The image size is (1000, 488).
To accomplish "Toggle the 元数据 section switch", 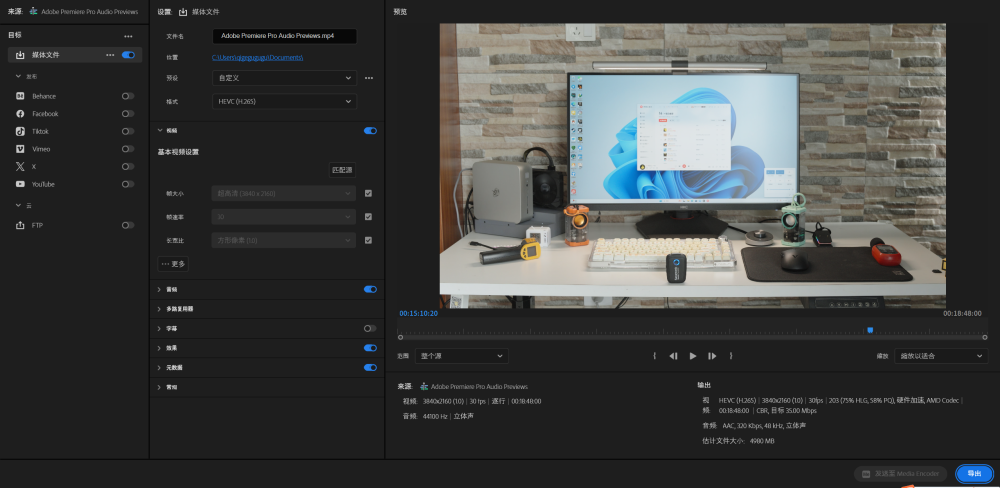I will coord(371,367).
